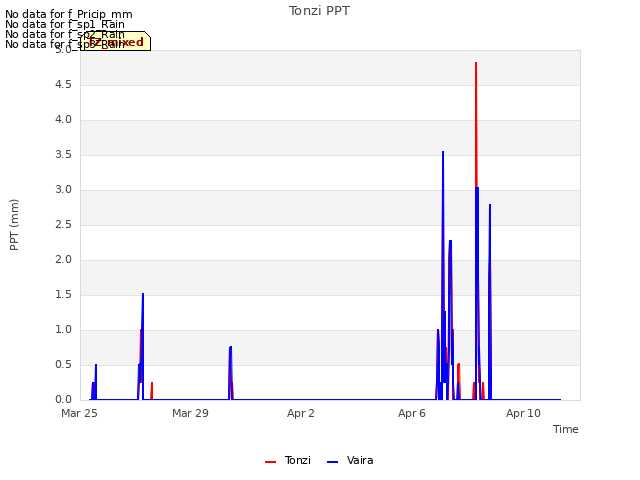This screenshot has height=480, width=640.
Task: Click the 'PPT (mm)' y-axis title
Action: point(14,225)
